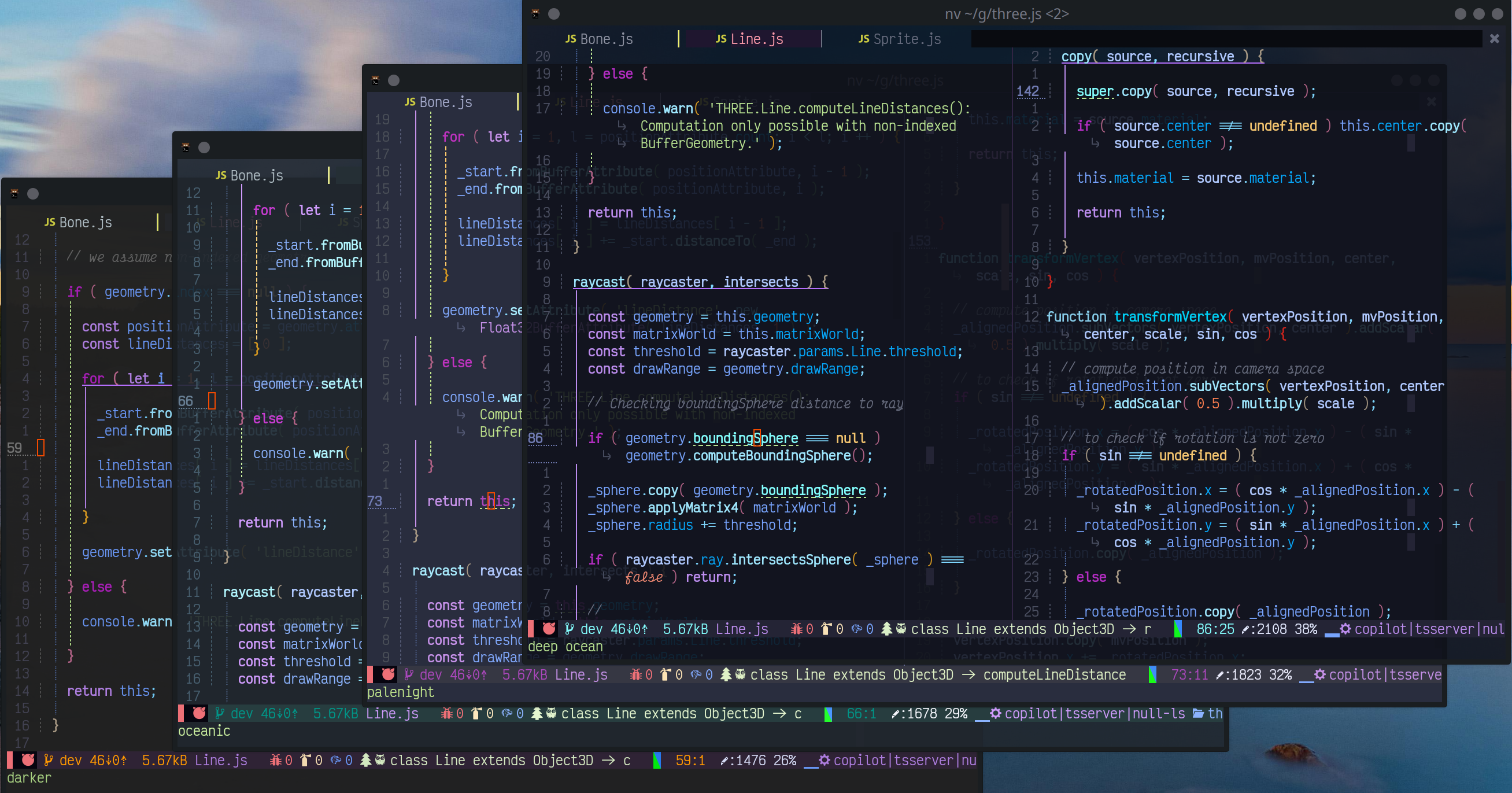
Task: Click the gray pin dot beside the nv ~/g/three.js <2> terminal icon
Action: pyautogui.click(x=553, y=13)
